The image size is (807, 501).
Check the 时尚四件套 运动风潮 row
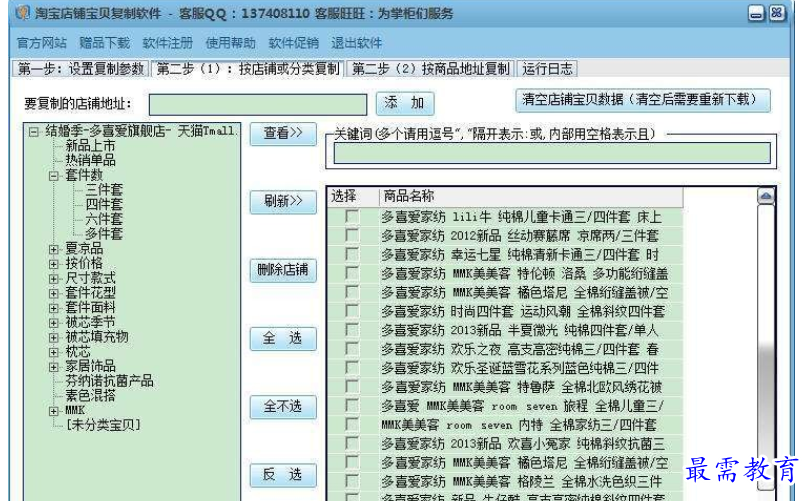(353, 311)
